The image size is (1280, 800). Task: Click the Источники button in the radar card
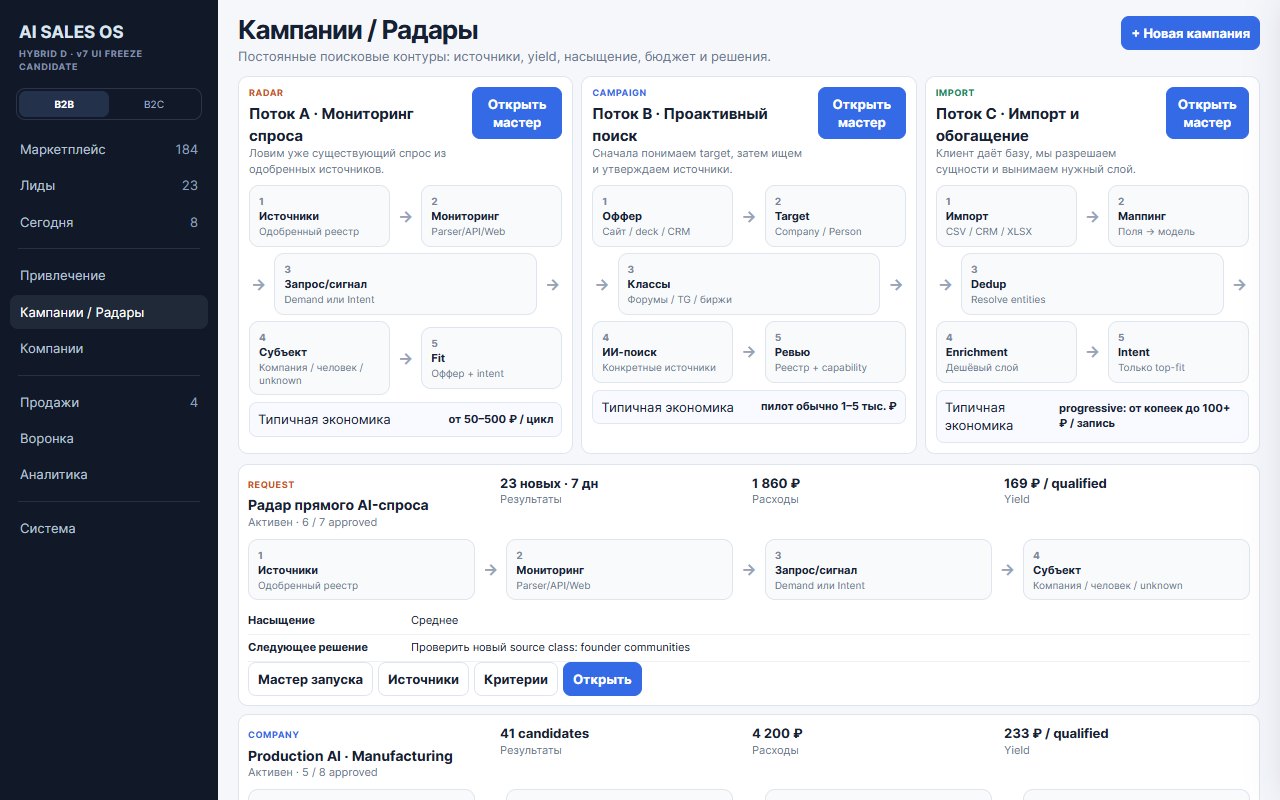click(x=423, y=679)
